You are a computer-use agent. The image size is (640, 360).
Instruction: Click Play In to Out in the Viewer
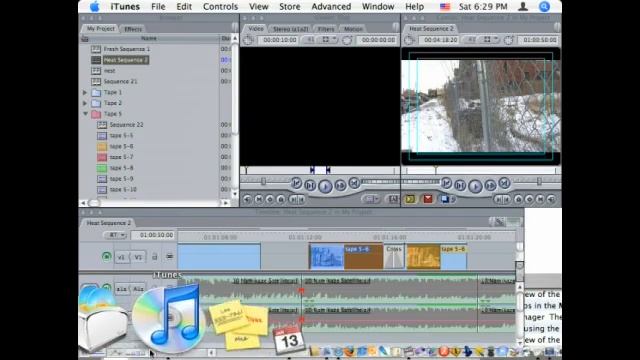coord(310,186)
